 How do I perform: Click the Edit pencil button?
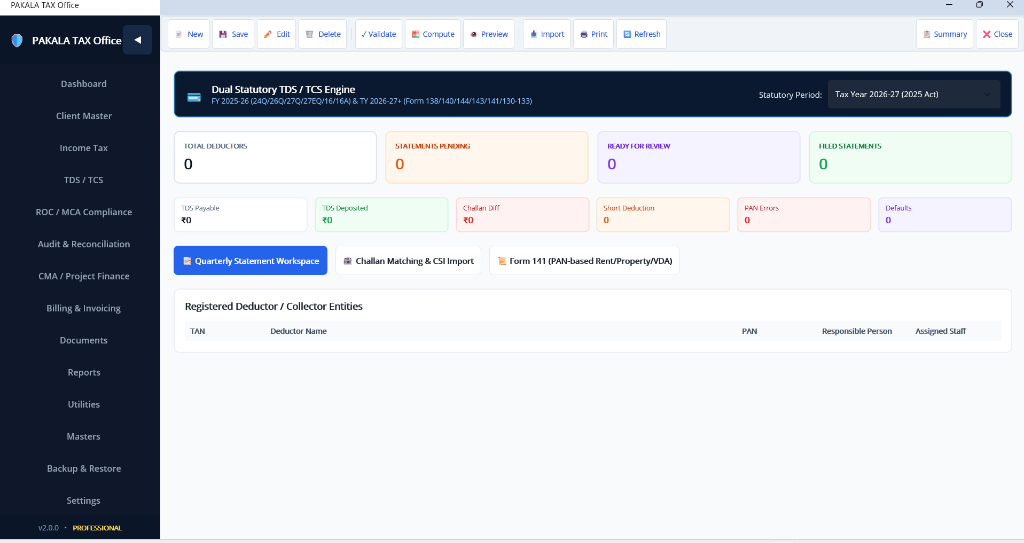[x=277, y=34]
